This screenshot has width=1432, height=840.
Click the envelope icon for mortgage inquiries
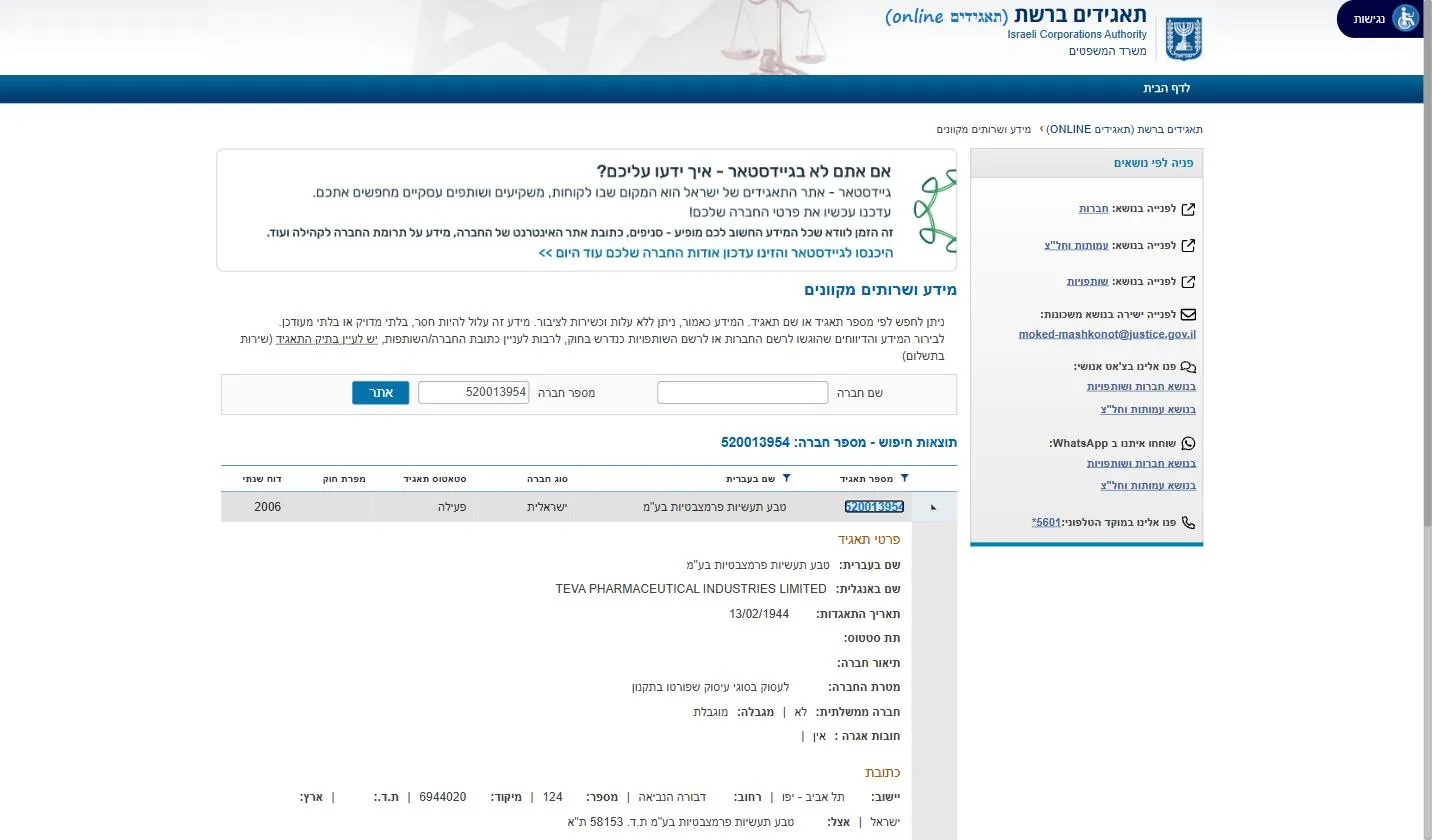click(x=1188, y=314)
